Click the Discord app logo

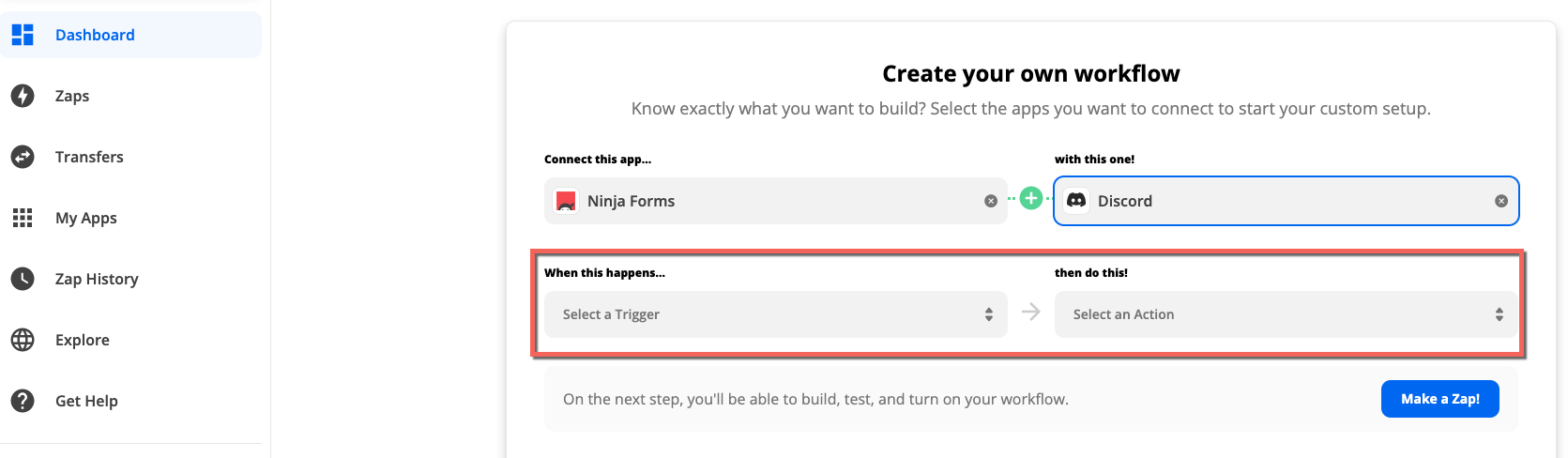coord(1076,201)
